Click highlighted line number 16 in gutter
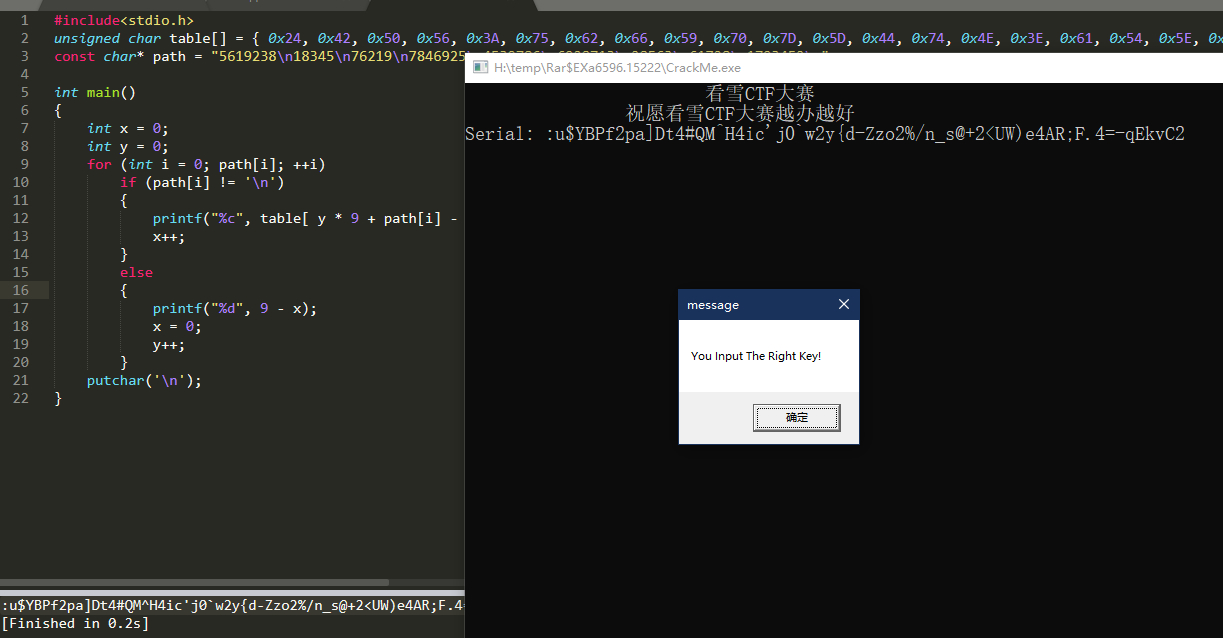1223x638 pixels. tap(21, 290)
